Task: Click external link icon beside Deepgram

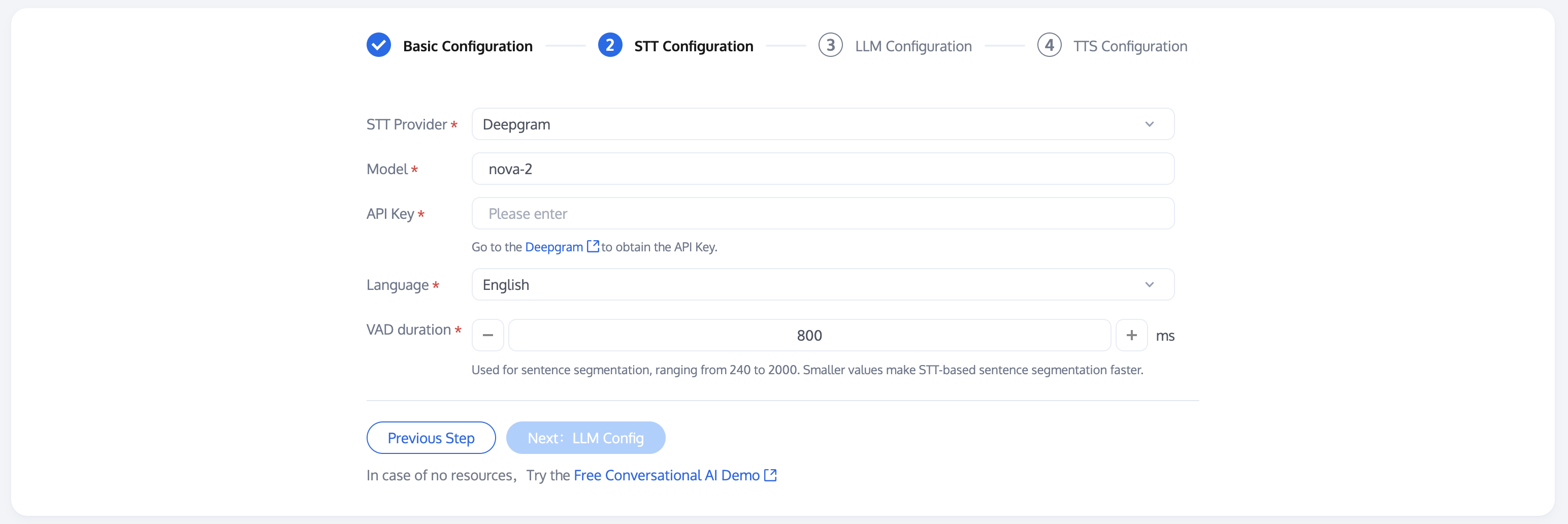Action: coord(592,246)
